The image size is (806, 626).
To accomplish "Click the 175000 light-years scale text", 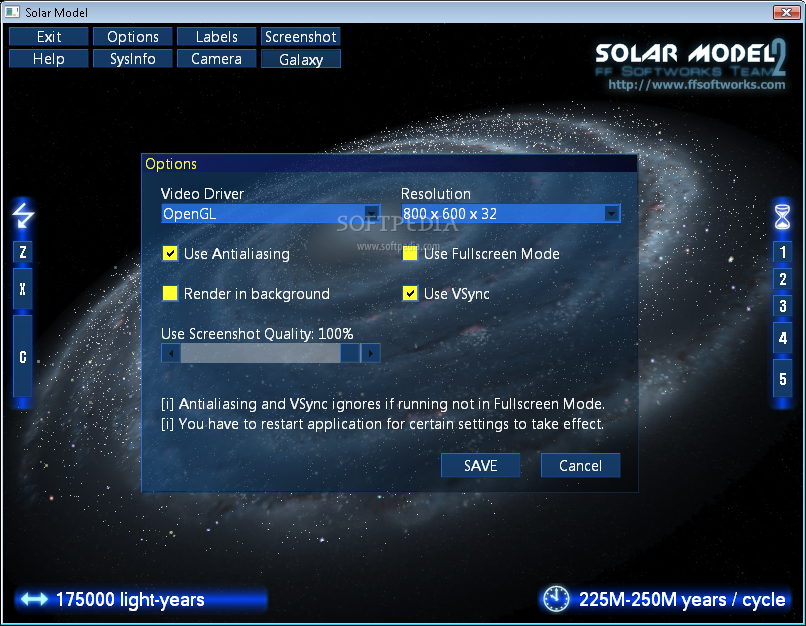I will pos(130,599).
